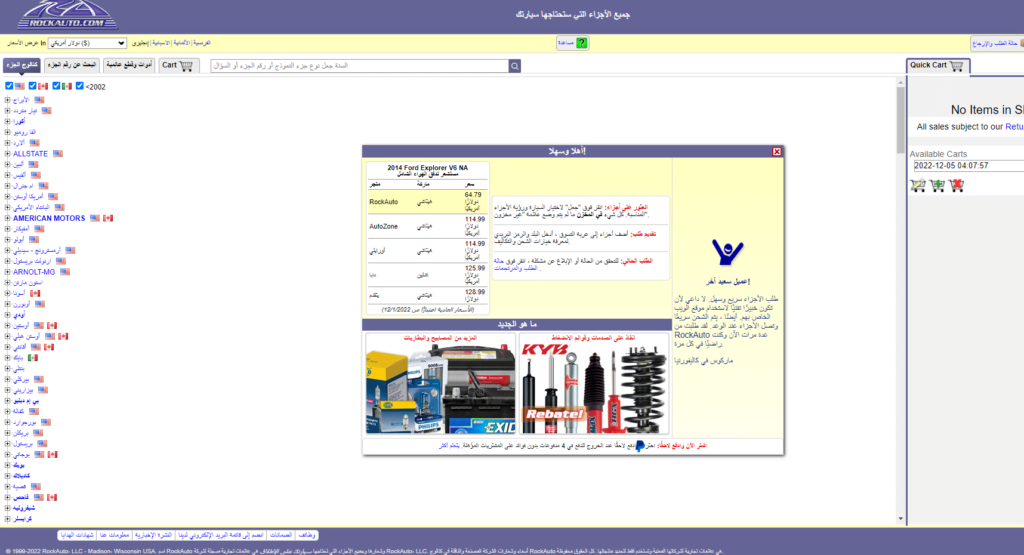Click the Canada flag beside AMERICAN MOTORS
The image size is (1024, 555).
(108, 218)
